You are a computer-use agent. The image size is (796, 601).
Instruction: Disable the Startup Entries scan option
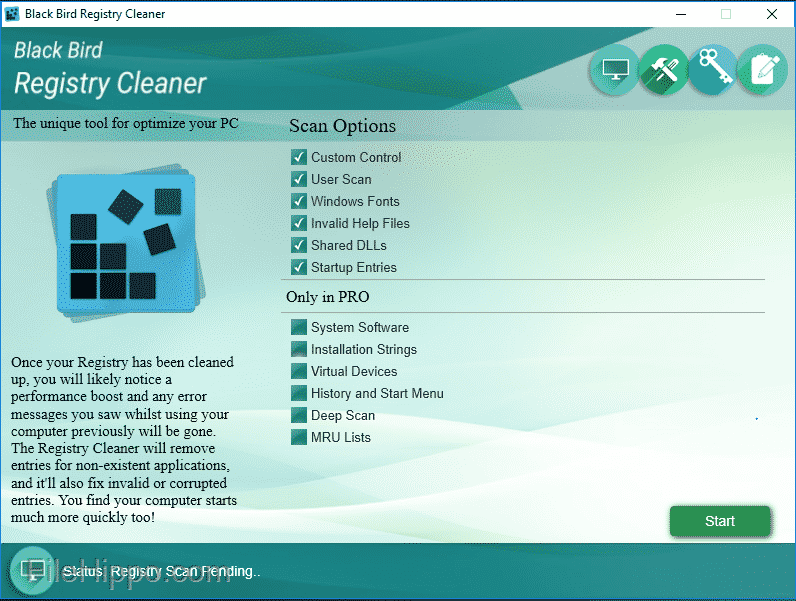[x=299, y=267]
